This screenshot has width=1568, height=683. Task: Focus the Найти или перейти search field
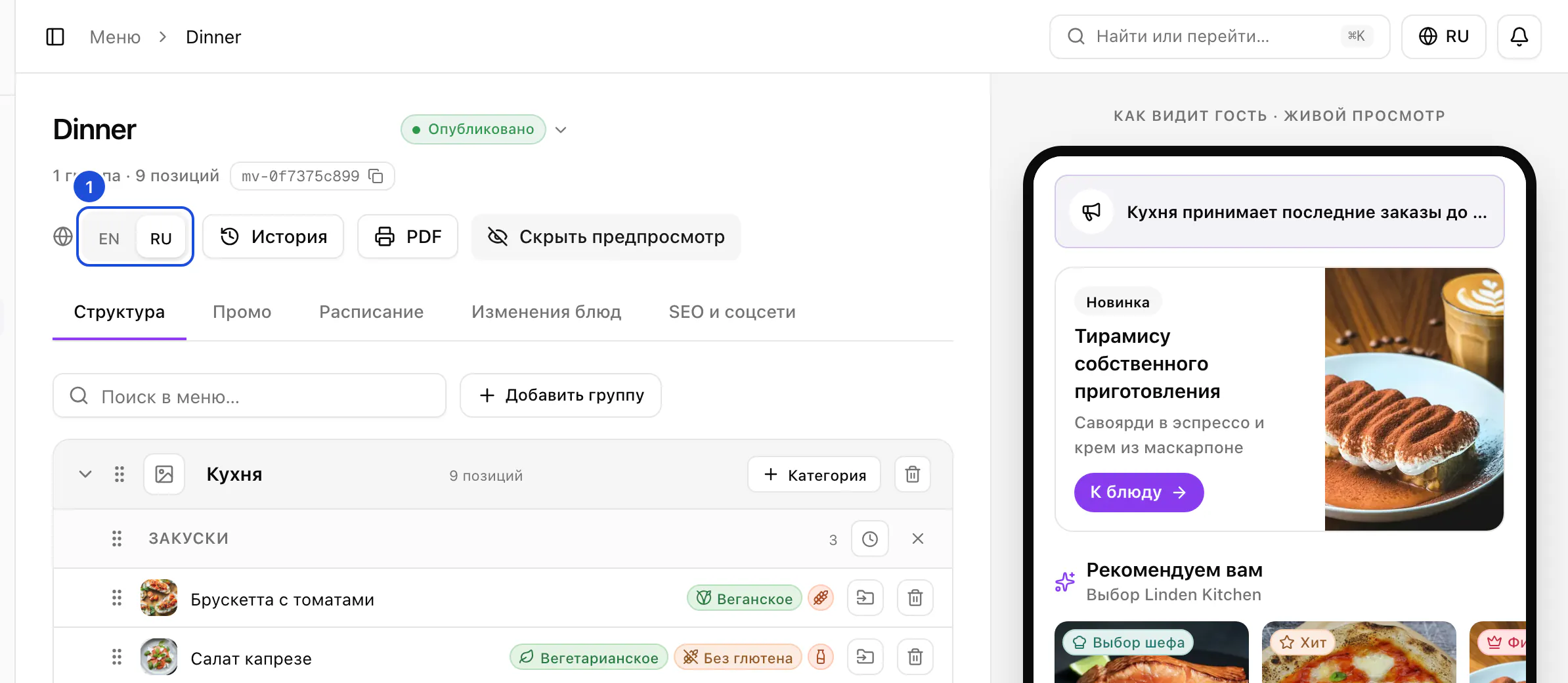pyautogui.click(x=1219, y=37)
